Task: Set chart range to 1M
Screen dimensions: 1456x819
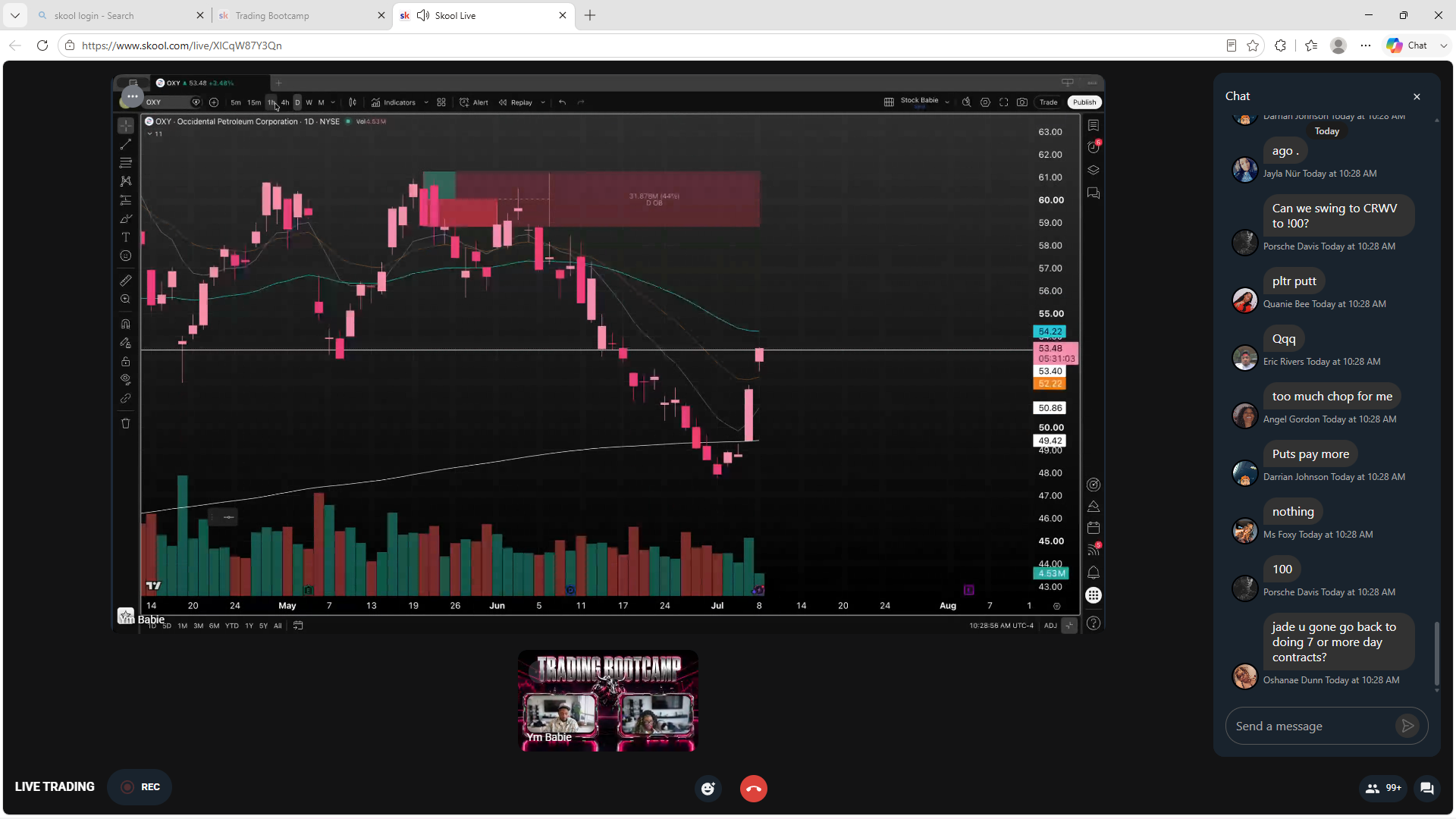Action: (x=182, y=626)
